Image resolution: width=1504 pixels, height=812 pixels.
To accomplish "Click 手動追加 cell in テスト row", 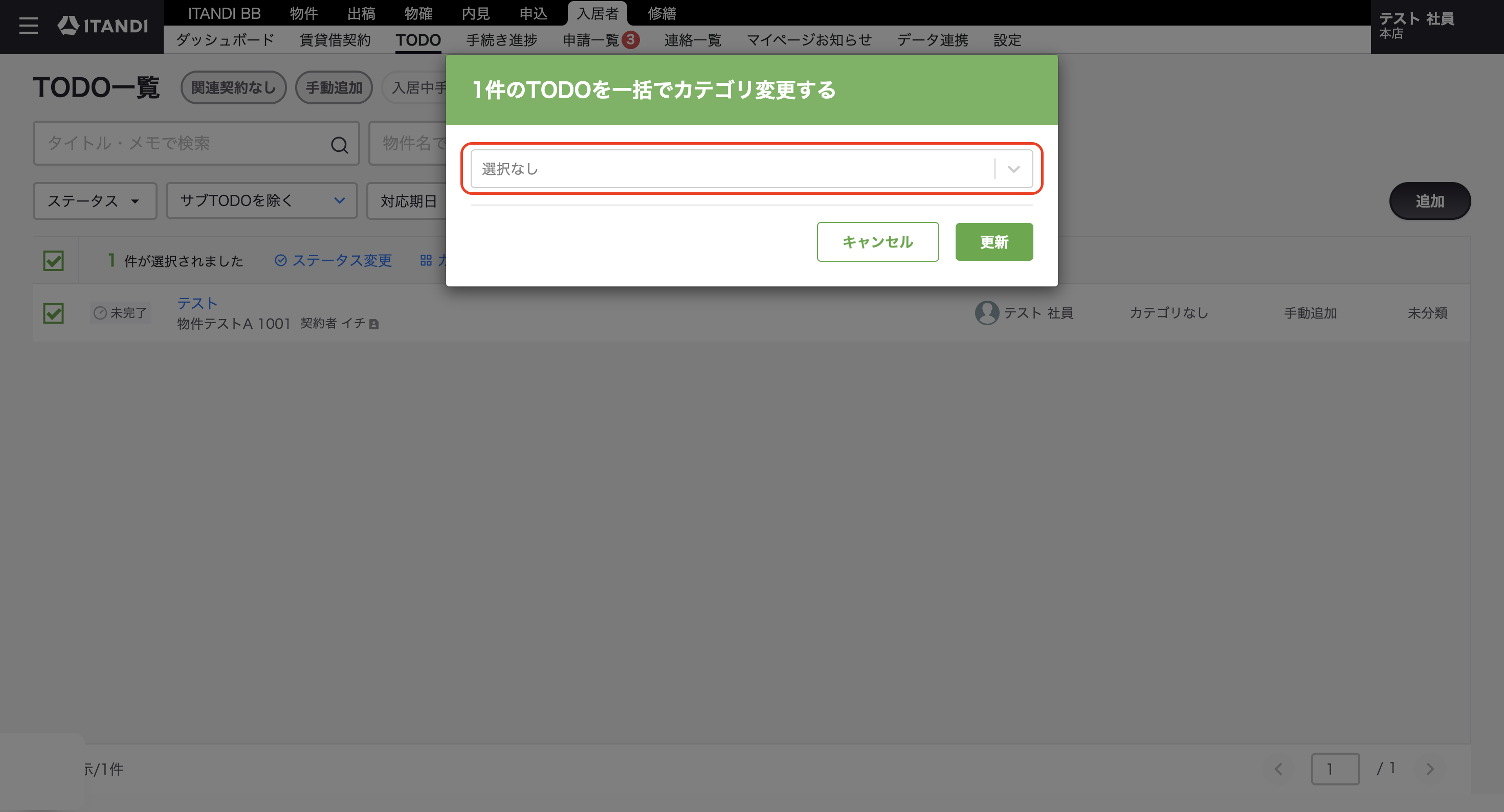I will [1310, 313].
